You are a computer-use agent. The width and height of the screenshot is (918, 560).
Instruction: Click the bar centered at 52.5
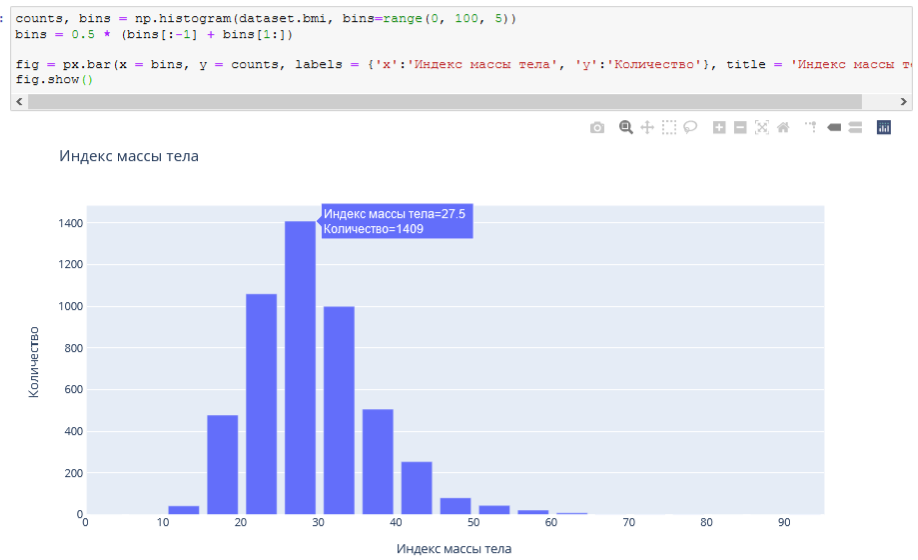tap(494, 510)
